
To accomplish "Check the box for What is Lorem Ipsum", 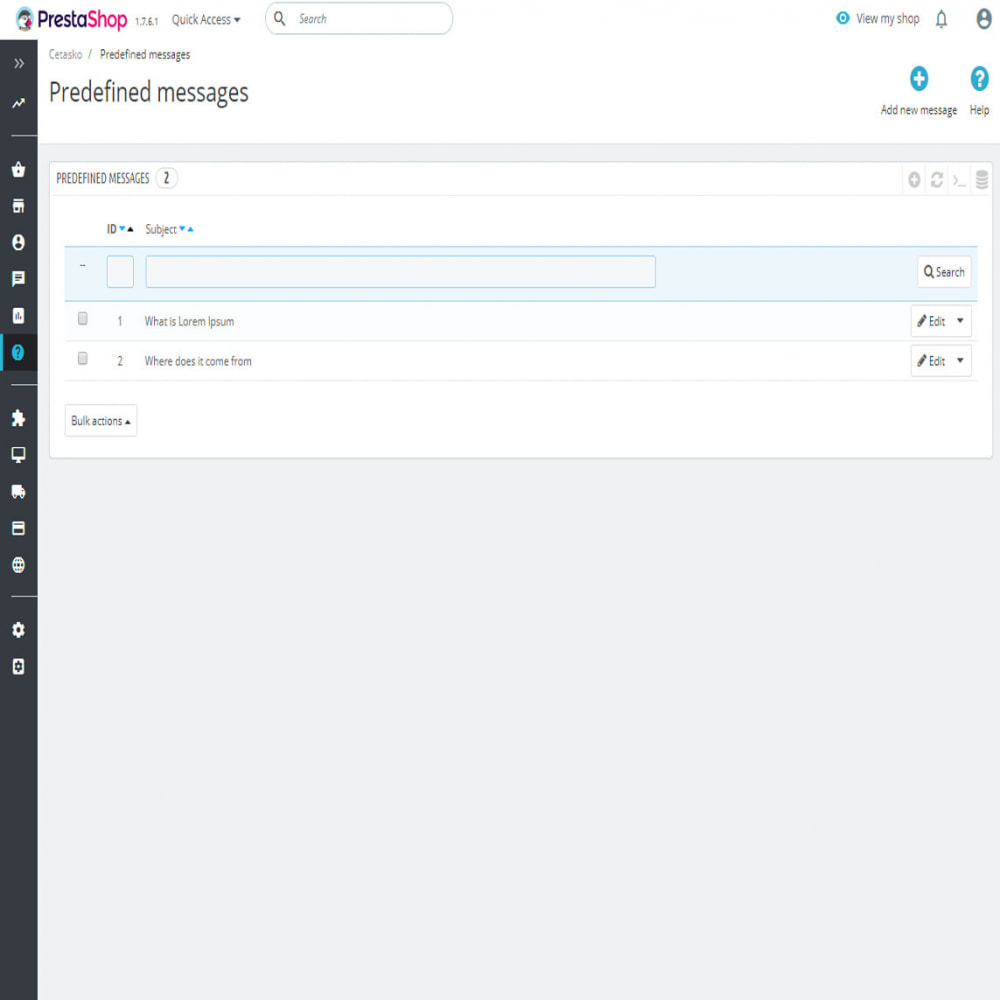I will click(83, 318).
